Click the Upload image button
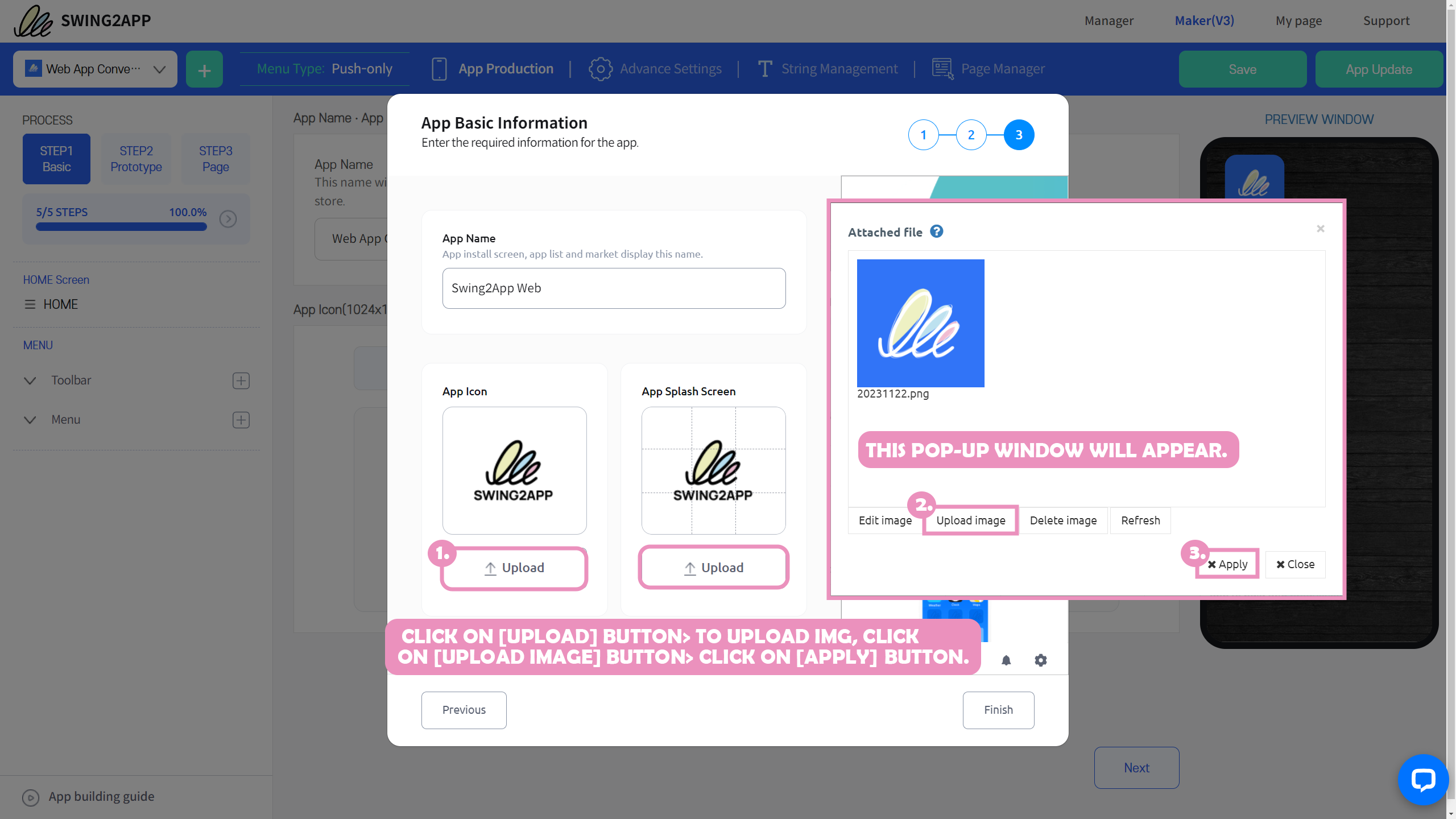1456x819 pixels. [x=970, y=520]
